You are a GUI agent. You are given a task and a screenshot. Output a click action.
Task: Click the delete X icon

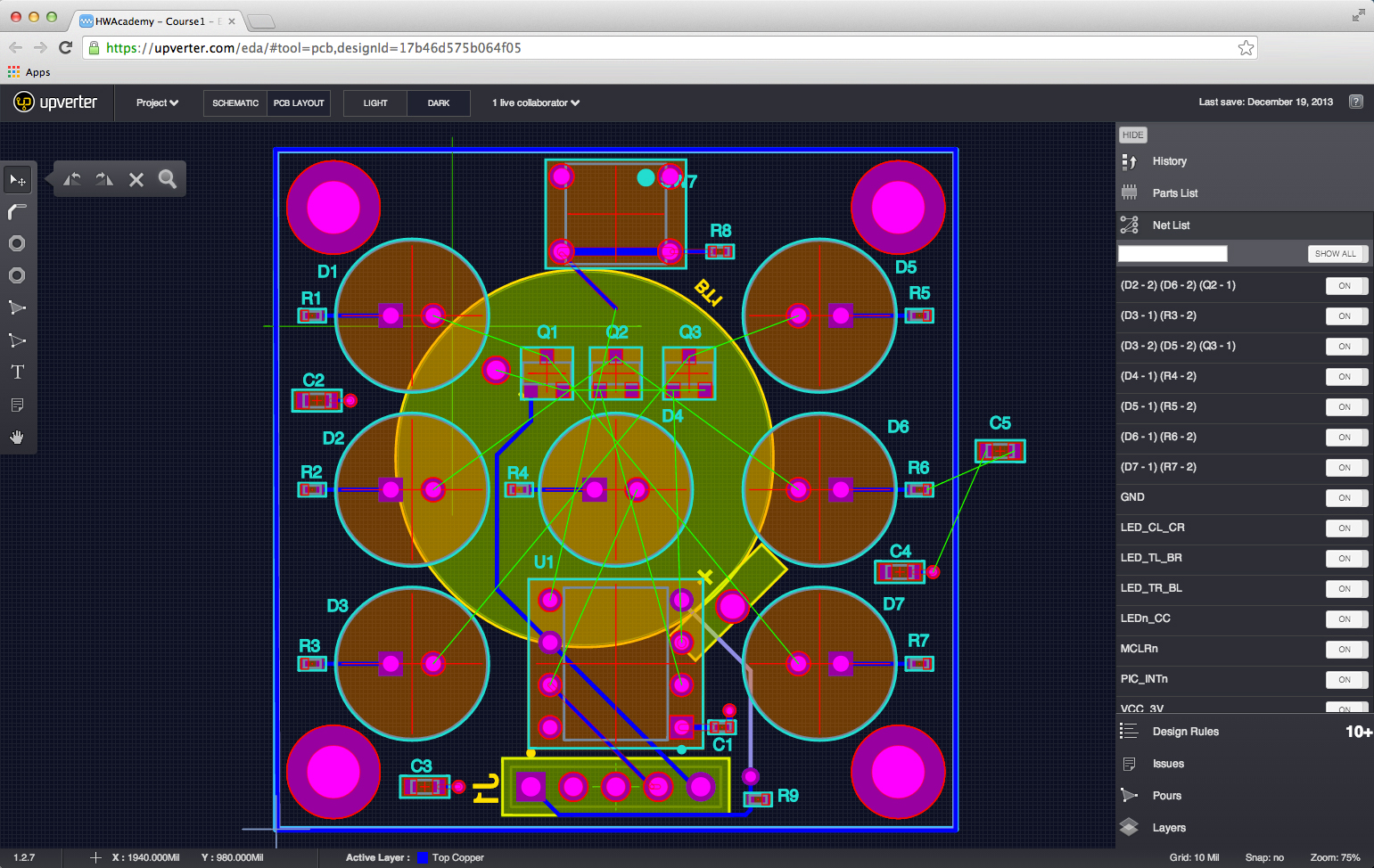(x=136, y=180)
